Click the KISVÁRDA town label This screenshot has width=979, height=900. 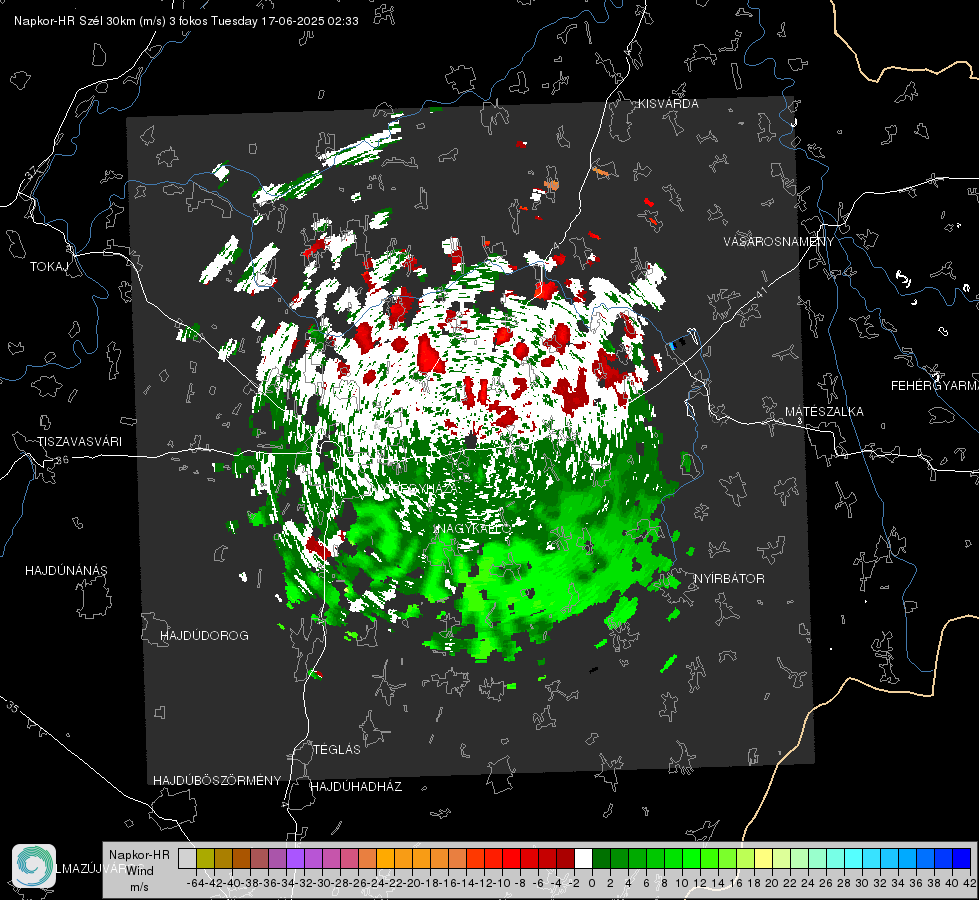click(x=668, y=104)
